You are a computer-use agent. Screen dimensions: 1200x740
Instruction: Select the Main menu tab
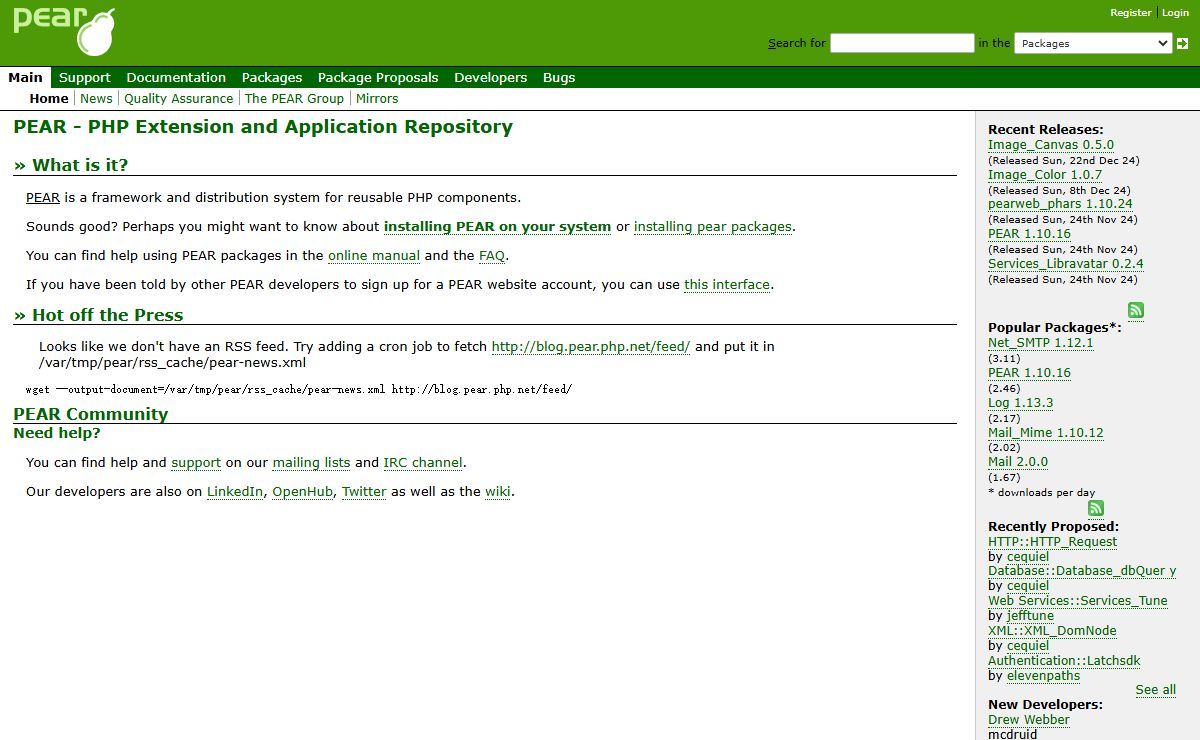(x=26, y=77)
